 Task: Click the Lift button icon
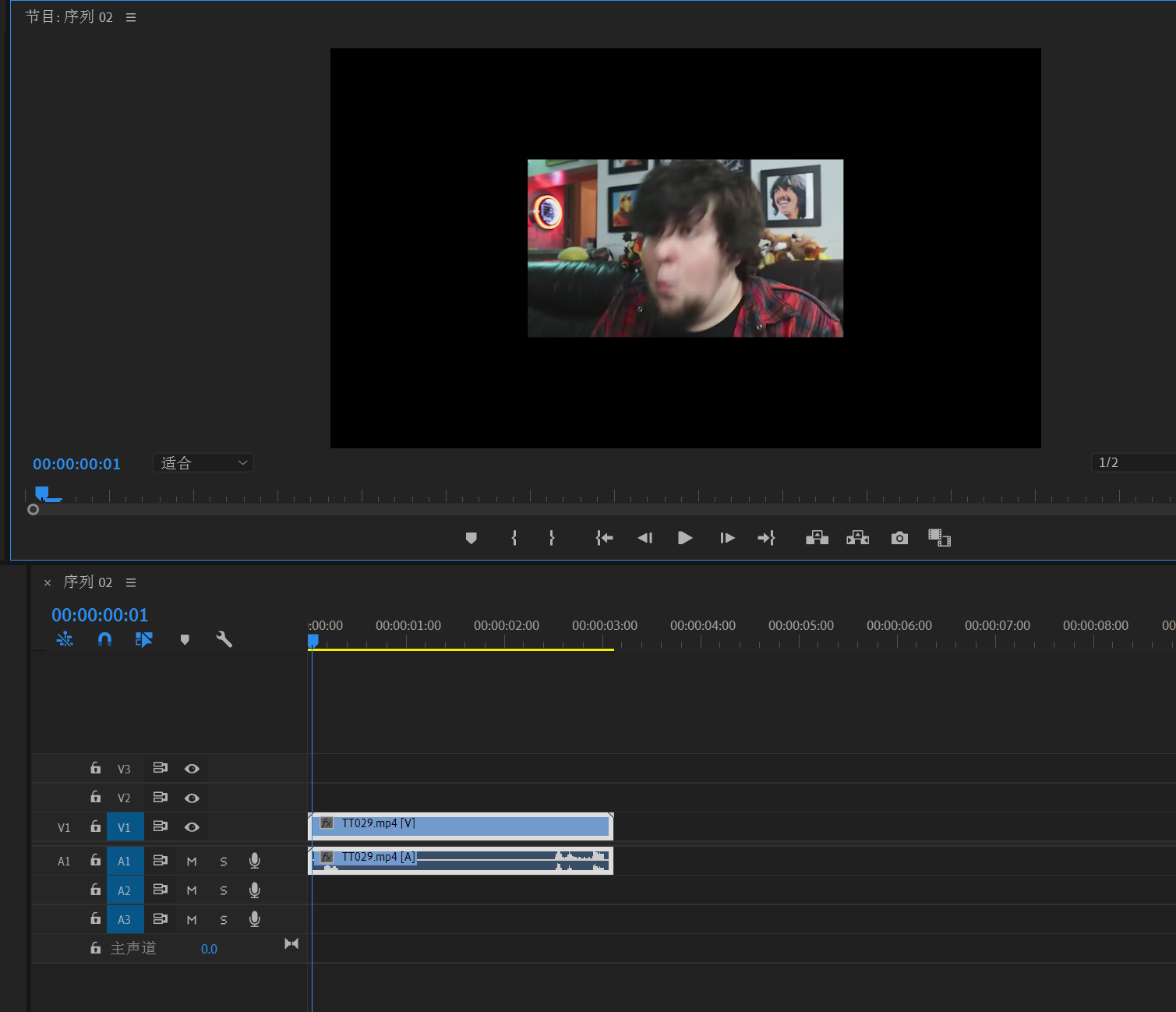point(817,538)
